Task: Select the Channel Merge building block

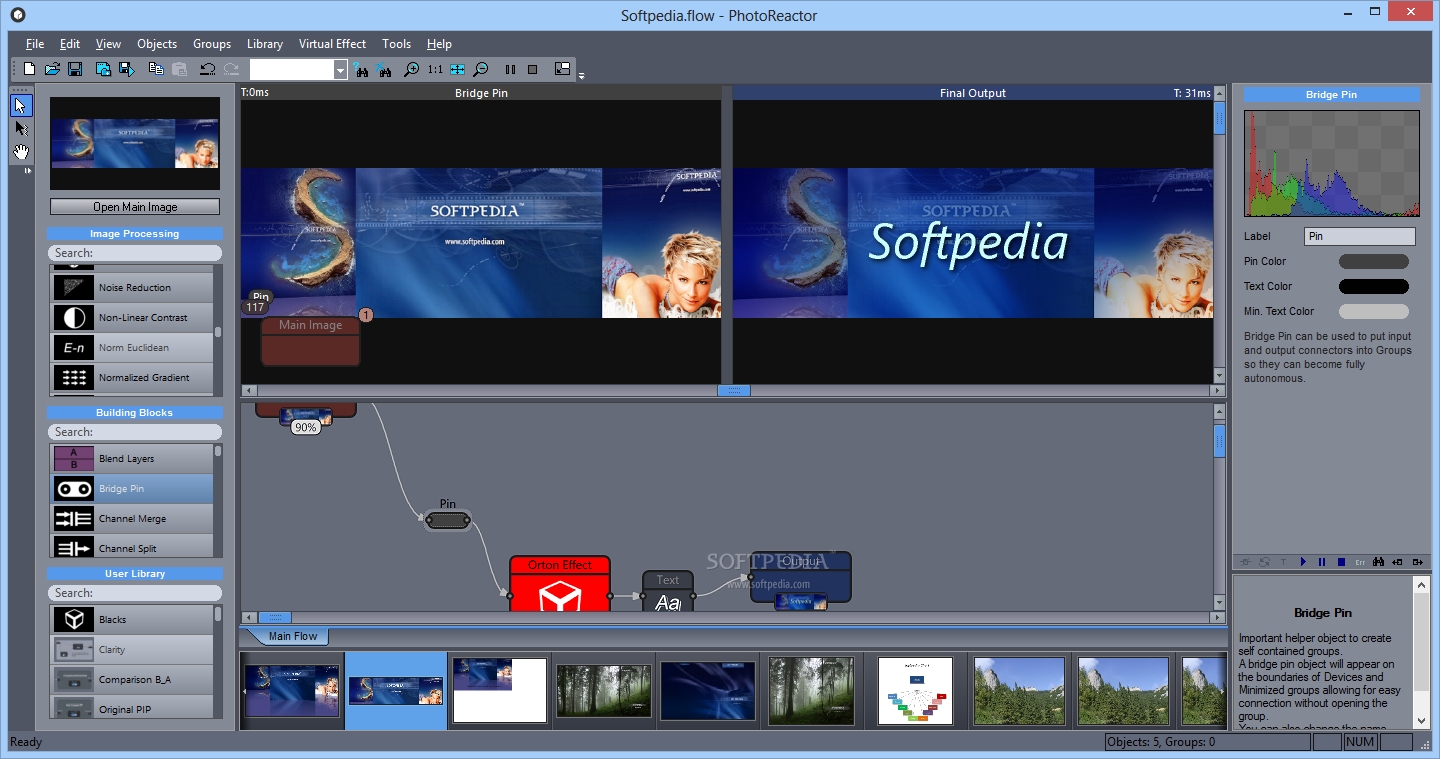Action: (132, 518)
